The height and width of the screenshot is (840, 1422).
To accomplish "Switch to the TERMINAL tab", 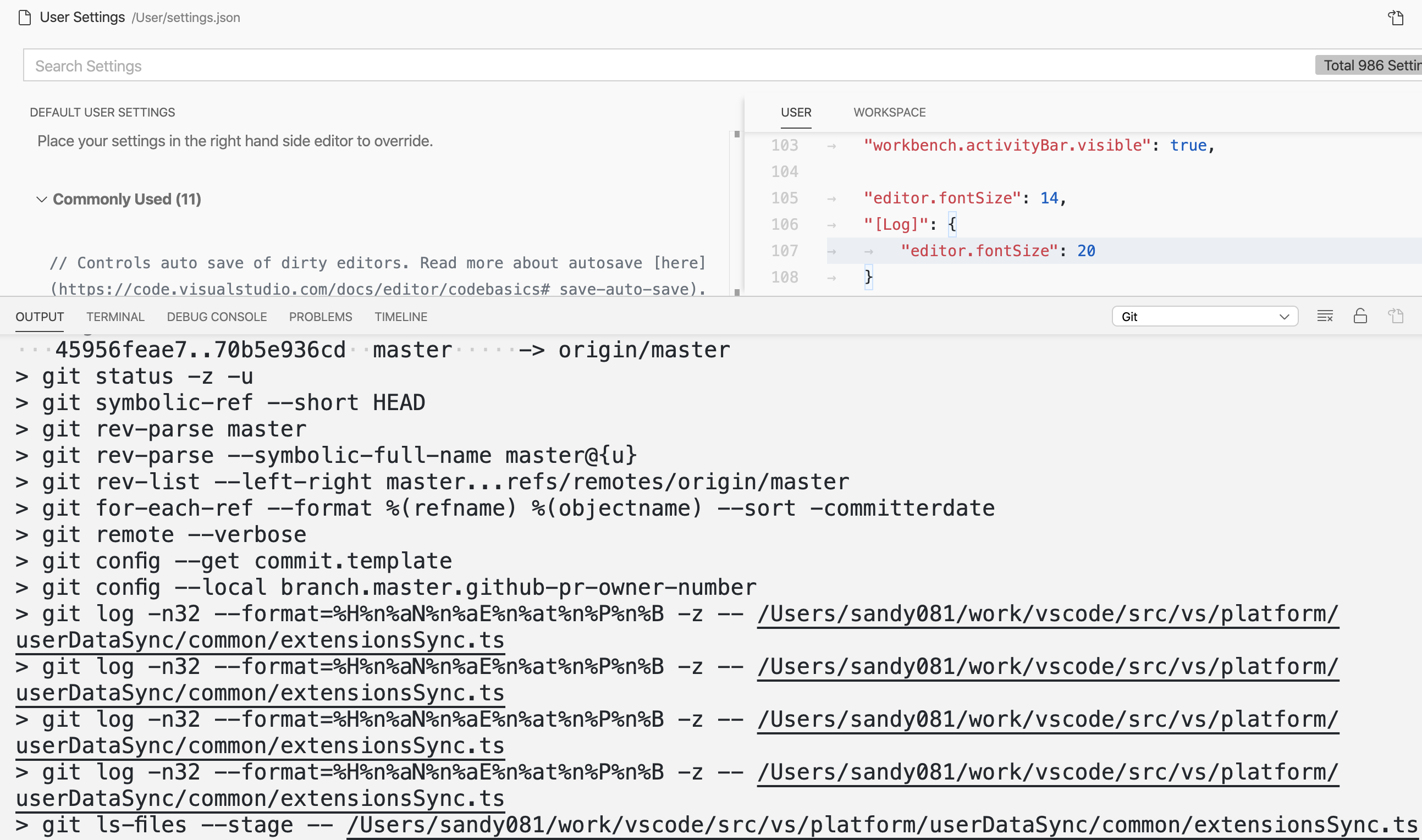I will pos(115,317).
